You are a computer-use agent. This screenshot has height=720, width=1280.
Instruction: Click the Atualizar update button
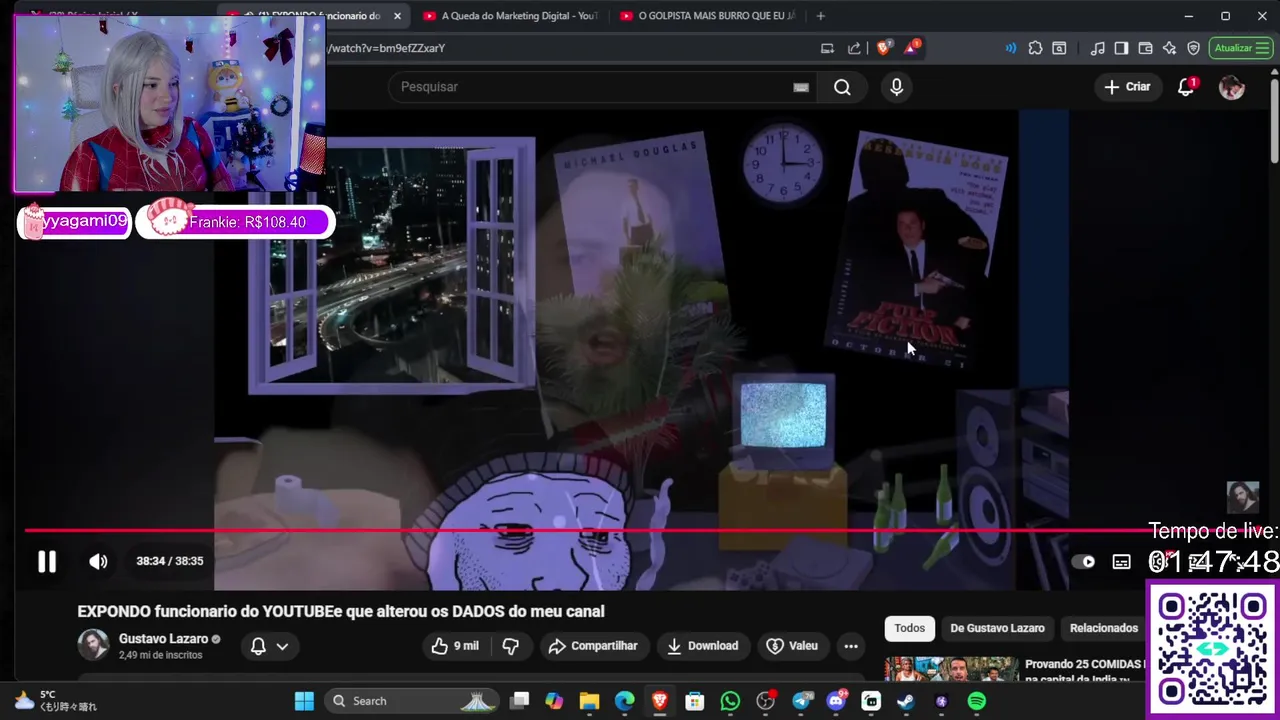point(1241,48)
